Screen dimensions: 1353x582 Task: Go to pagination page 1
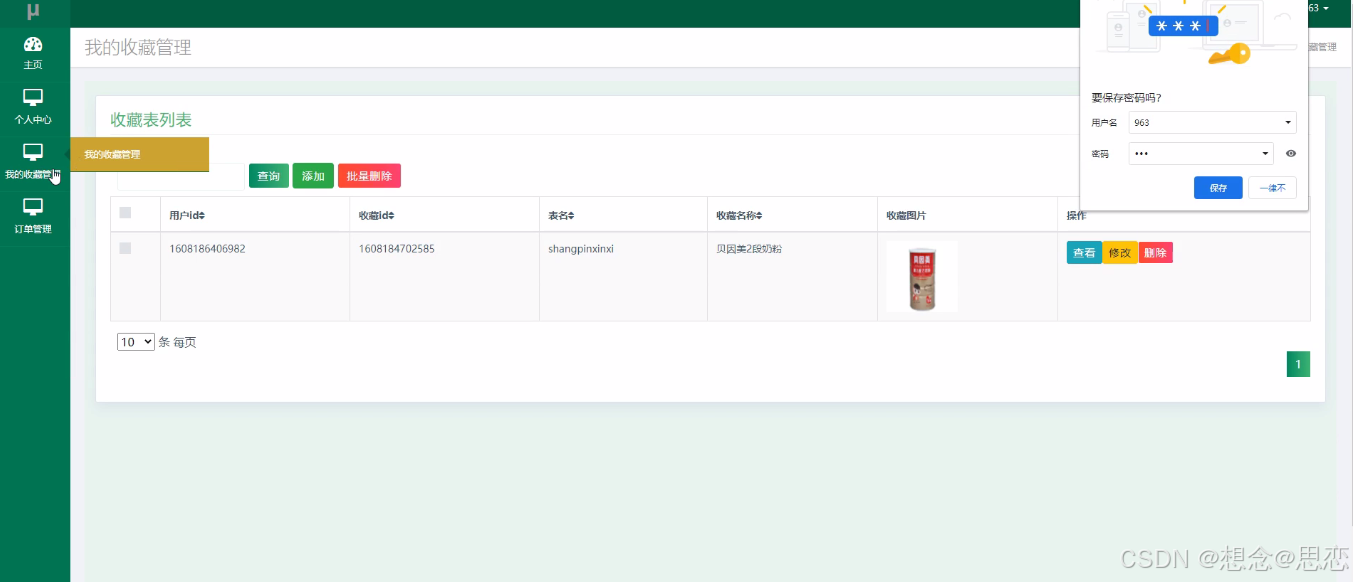point(1298,365)
